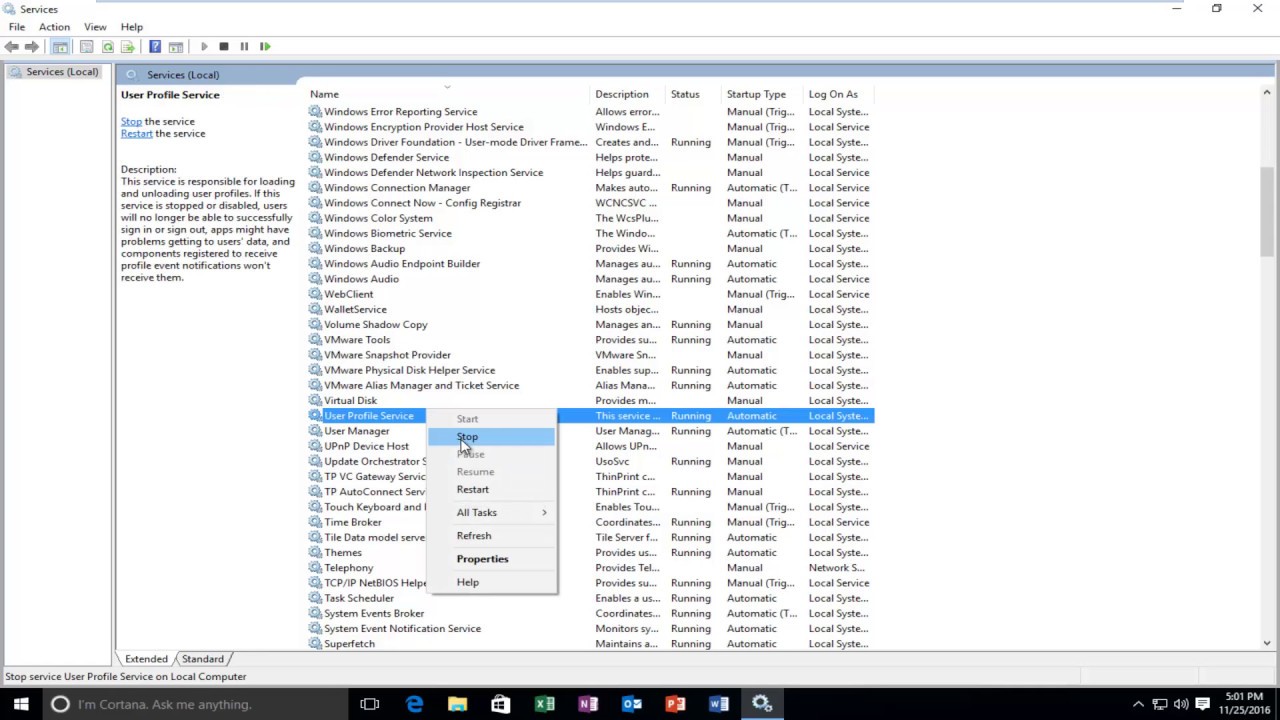Viewport: 1280px width, 720px height.
Task: Click the Stop the service link
Action: pyautogui.click(x=131, y=122)
